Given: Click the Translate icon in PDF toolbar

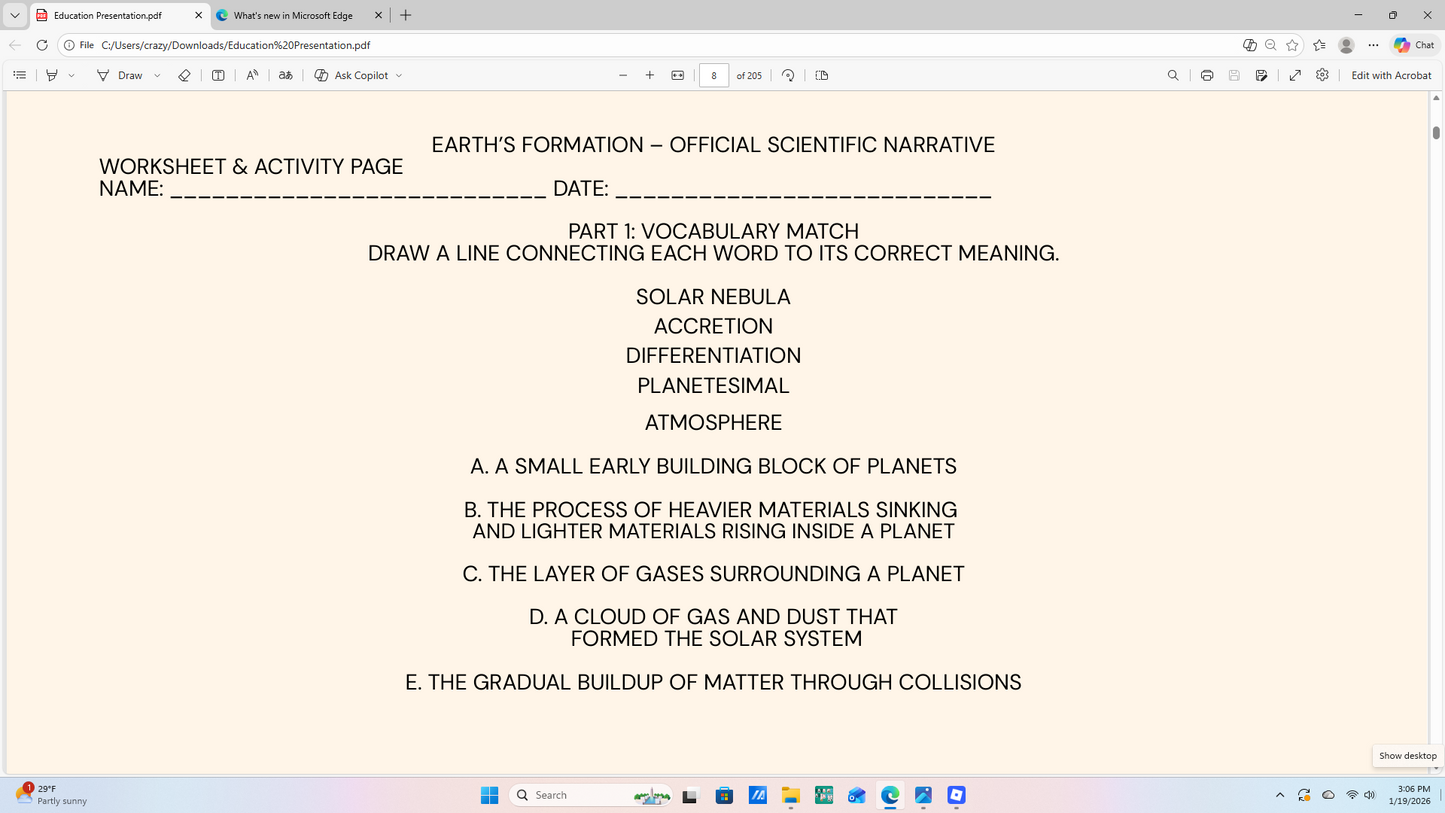Looking at the screenshot, I should coord(285,75).
